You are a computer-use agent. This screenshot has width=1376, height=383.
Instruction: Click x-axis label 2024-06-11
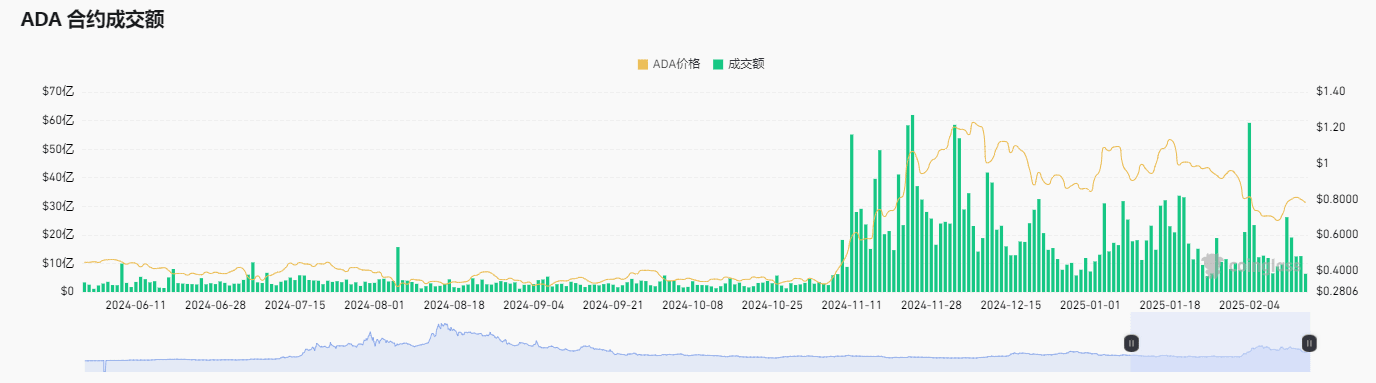[x=135, y=305]
